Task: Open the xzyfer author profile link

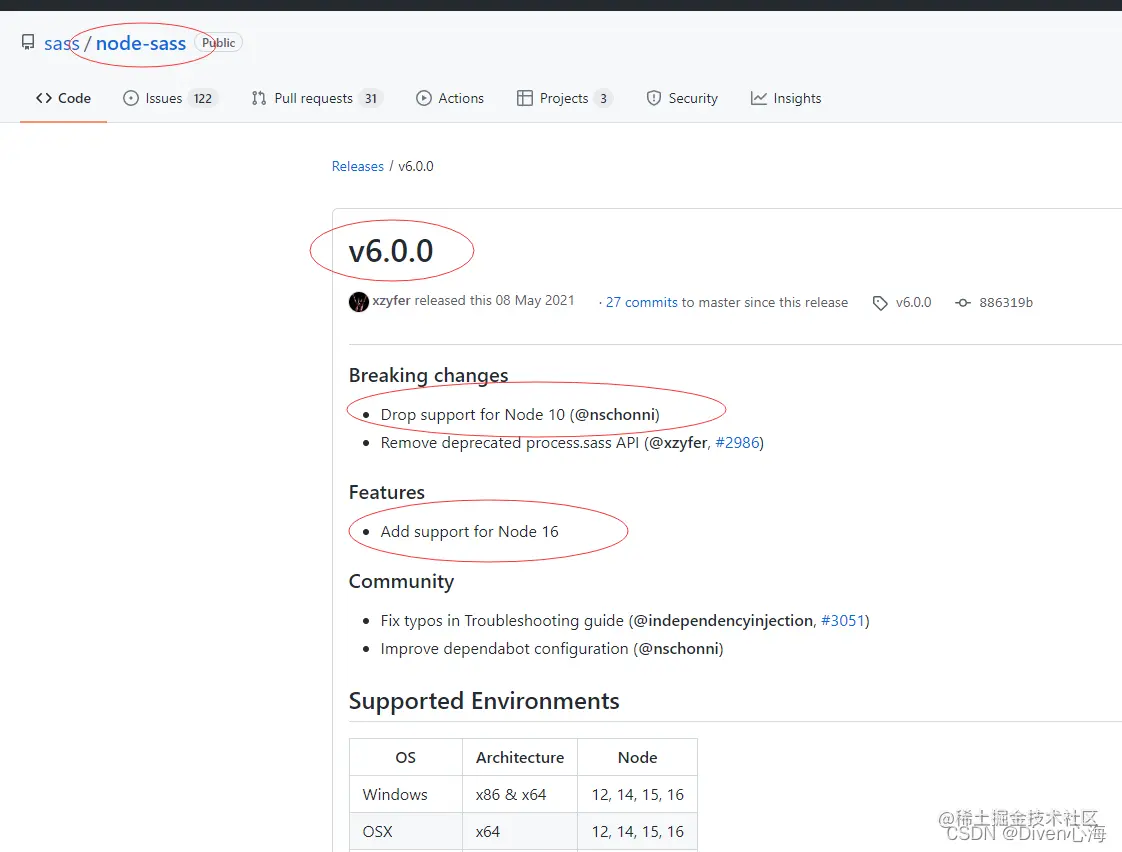Action: tap(391, 300)
